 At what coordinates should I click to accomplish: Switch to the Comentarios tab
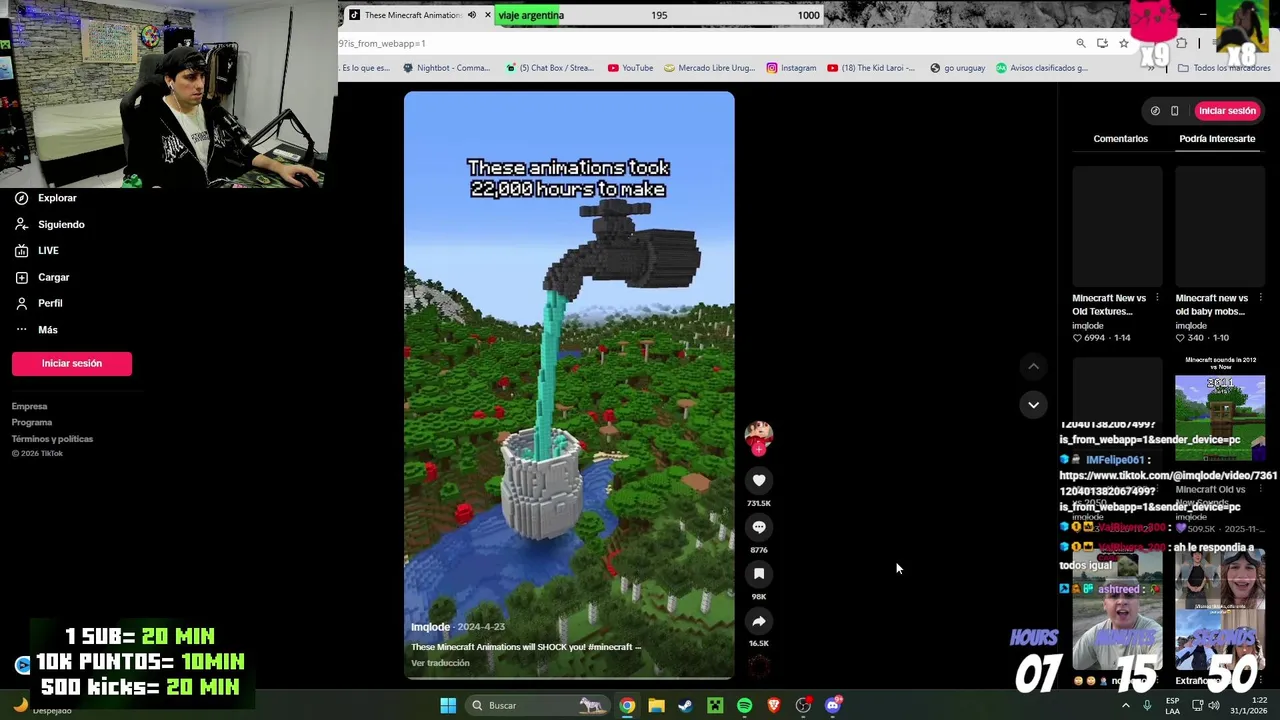(x=1120, y=139)
